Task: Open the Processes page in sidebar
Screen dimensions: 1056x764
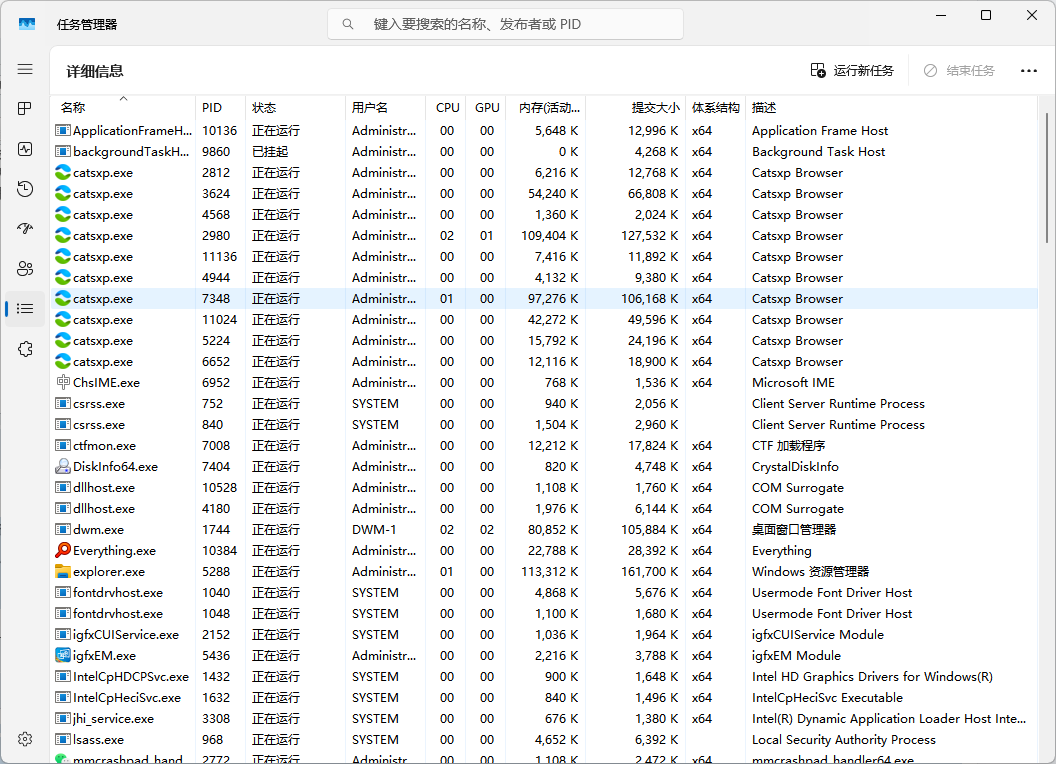Action: pos(25,109)
